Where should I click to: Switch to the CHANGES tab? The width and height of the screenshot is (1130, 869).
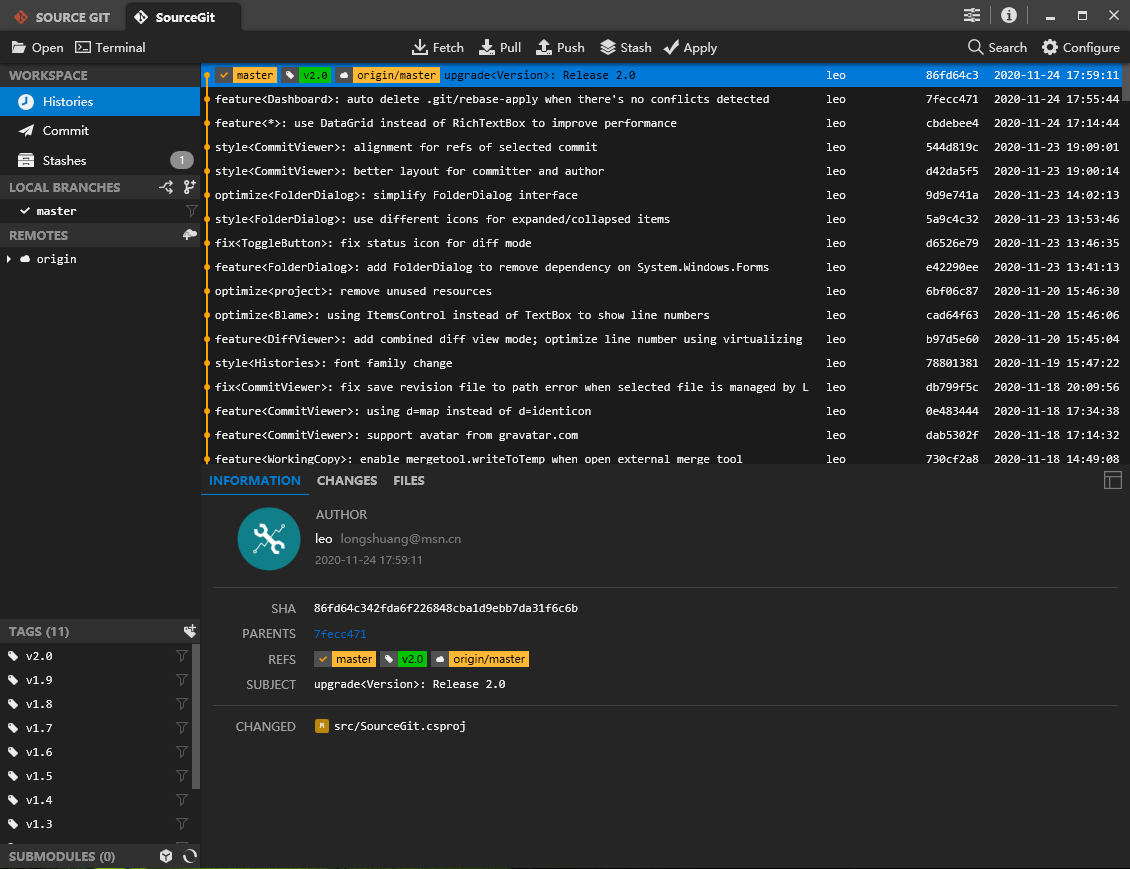[x=347, y=481]
